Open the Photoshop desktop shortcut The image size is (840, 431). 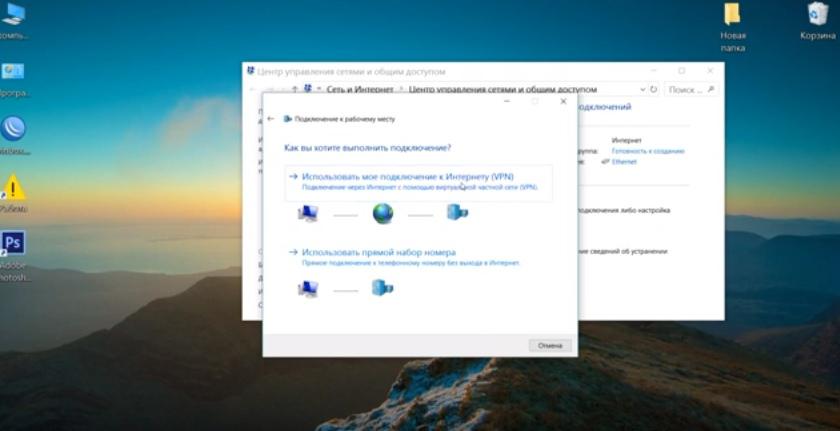pyautogui.click(x=13, y=243)
